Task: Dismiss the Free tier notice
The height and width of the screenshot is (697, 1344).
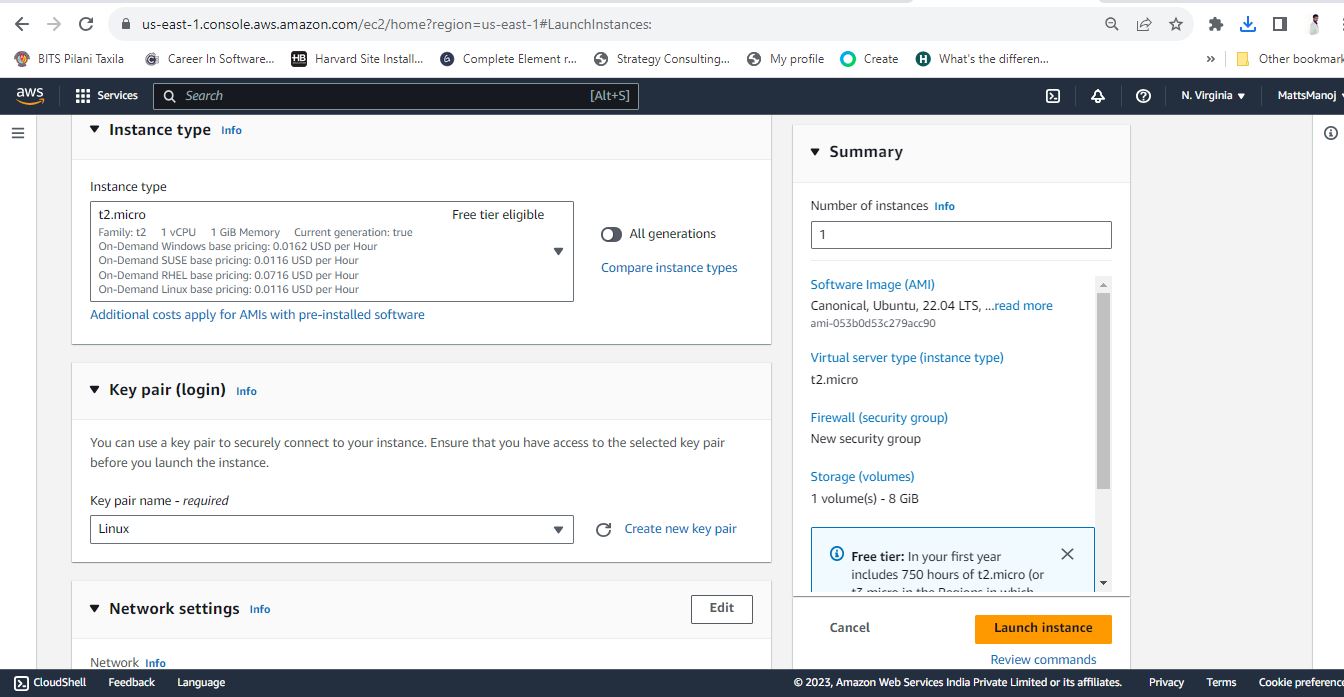Action: (1067, 554)
